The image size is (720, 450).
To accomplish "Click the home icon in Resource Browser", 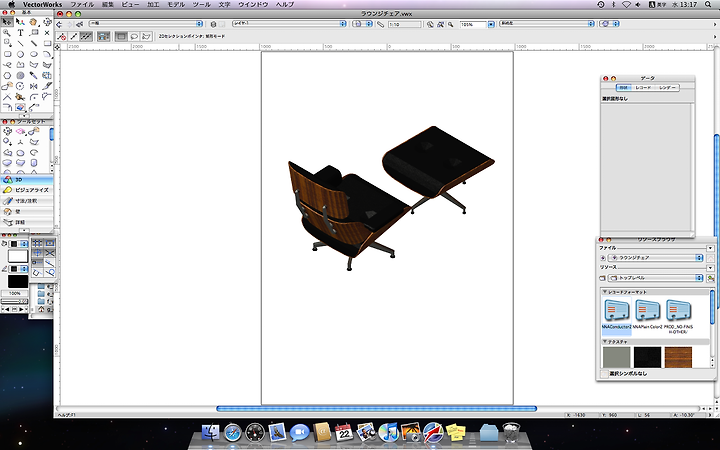I will (710, 259).
